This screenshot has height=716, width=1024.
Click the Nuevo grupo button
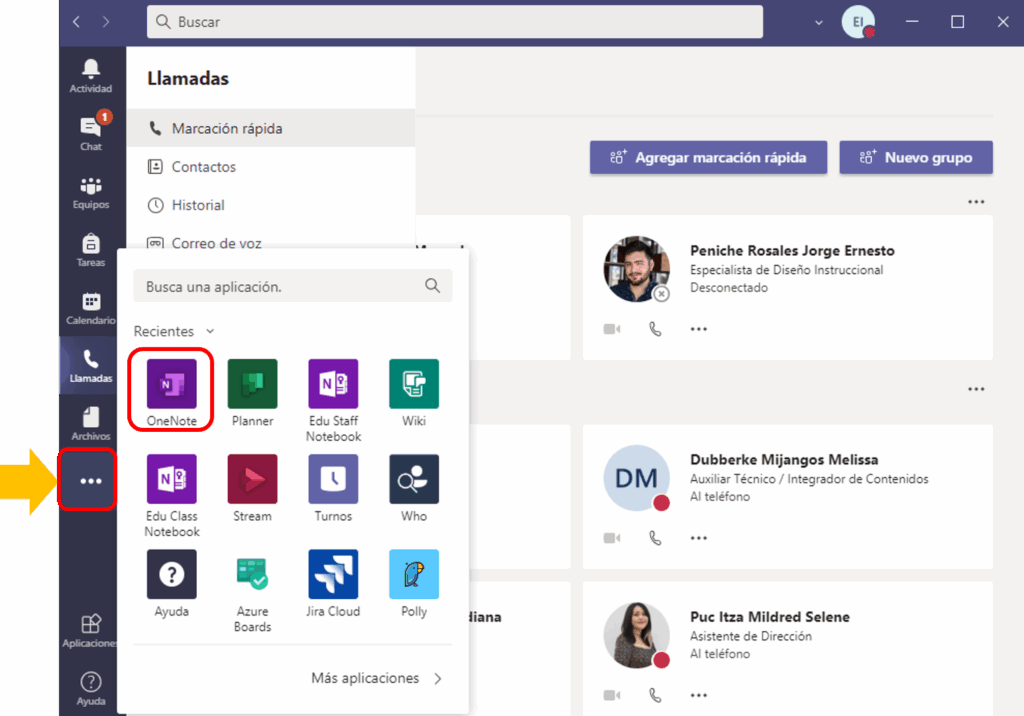(x=915, y=158)
